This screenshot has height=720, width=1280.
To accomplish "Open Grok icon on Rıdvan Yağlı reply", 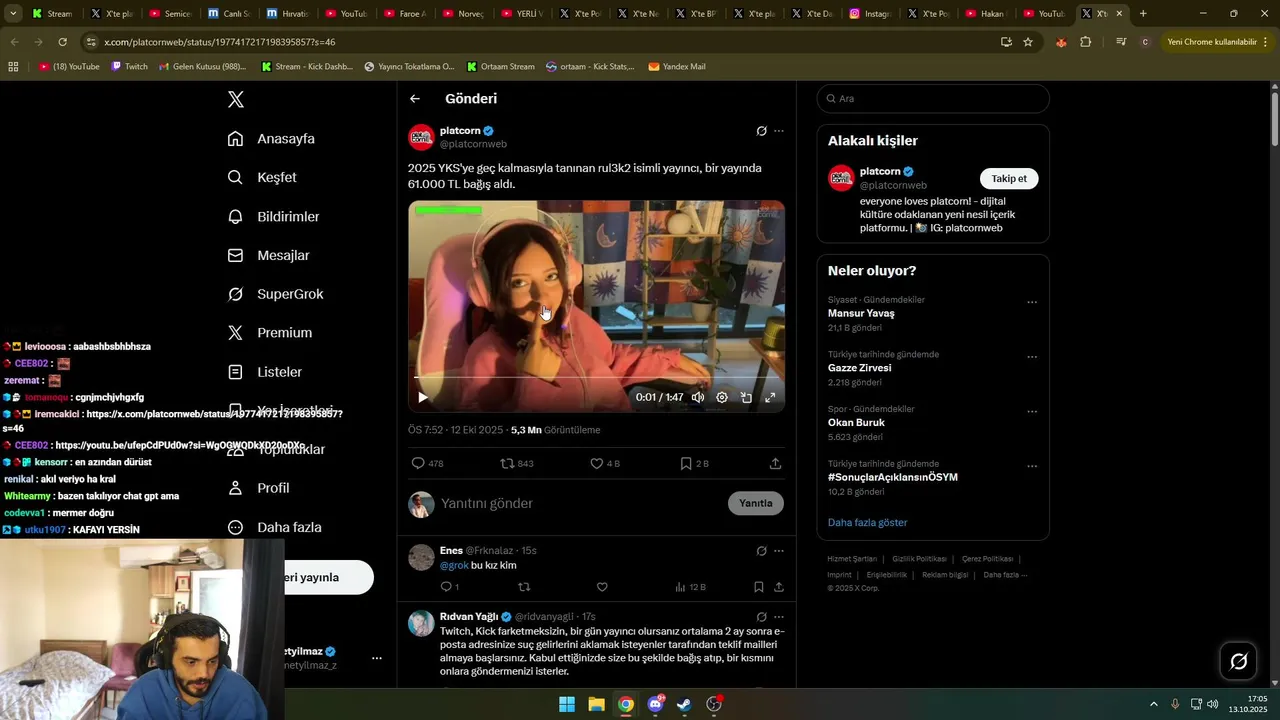I will [x=761, y=617].
